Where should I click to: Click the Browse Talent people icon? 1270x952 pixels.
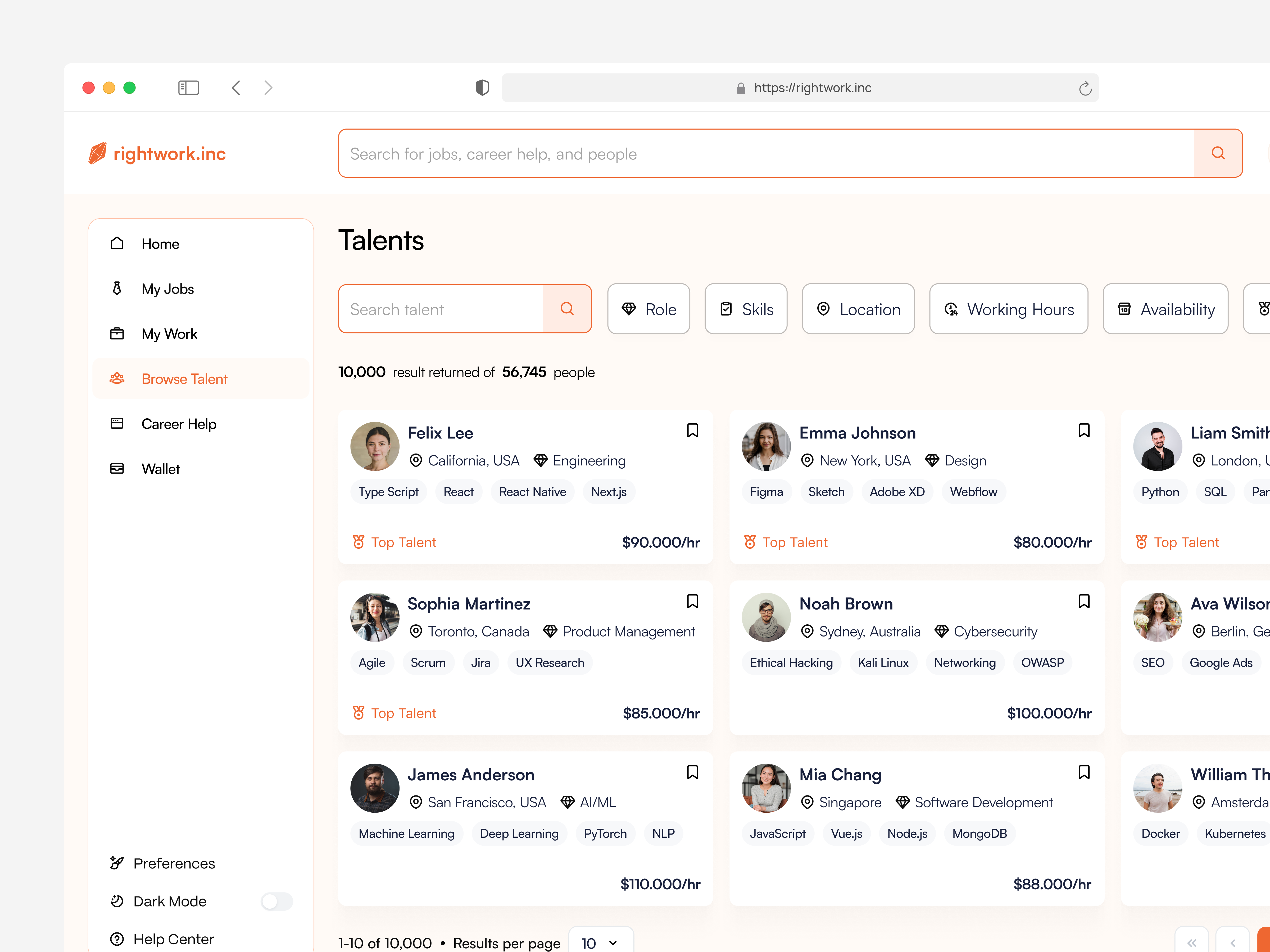tap(117, 378)
